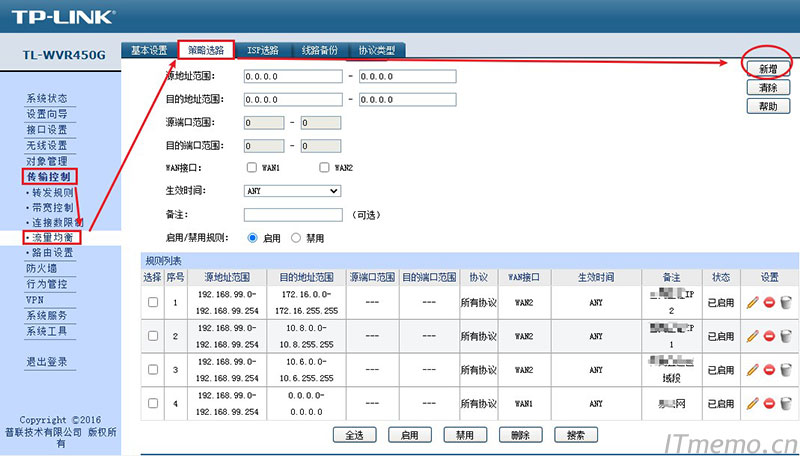
Task: Edit rule 2 with the pencil icon
Action: (x=753, y=336)
